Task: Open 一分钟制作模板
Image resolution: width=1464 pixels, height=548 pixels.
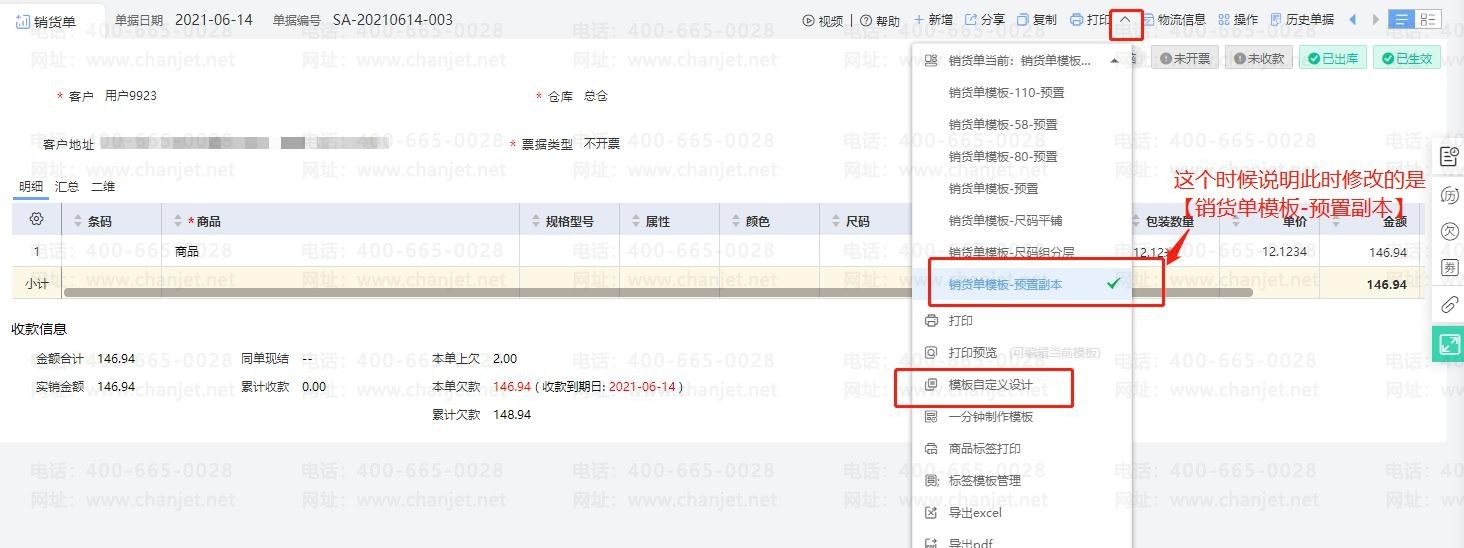Action: pos(990,417)
